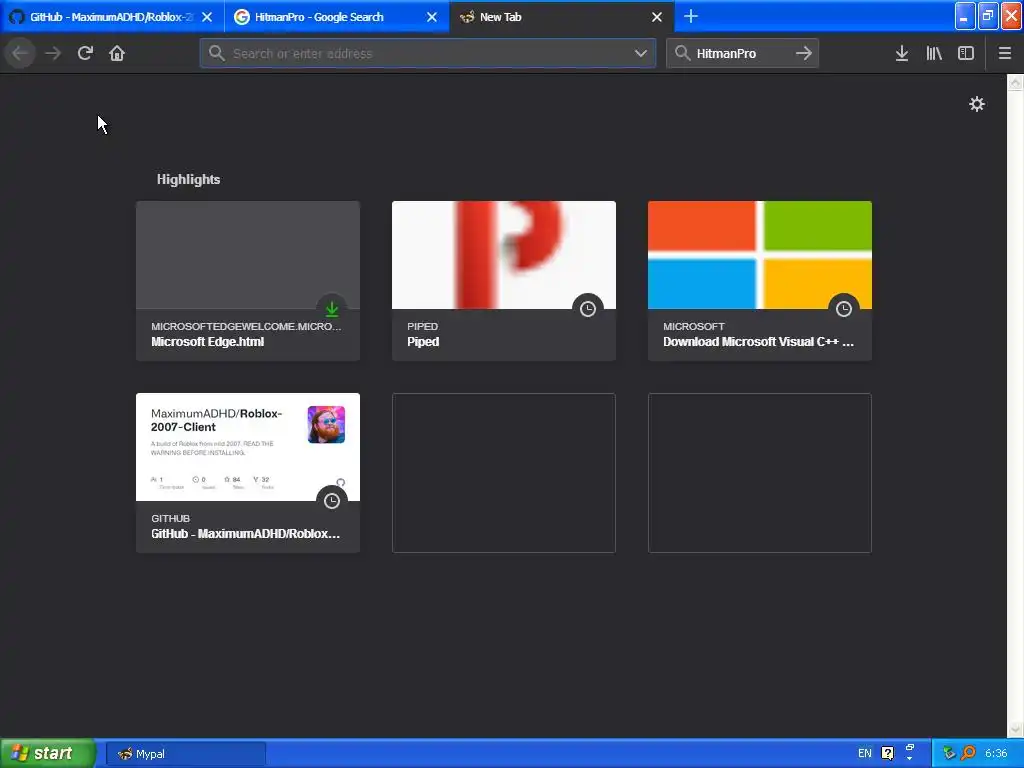Expand the address bar history dropdown
The height and width of the screenshot is (768, 1024).
click(x=641, y=54)
